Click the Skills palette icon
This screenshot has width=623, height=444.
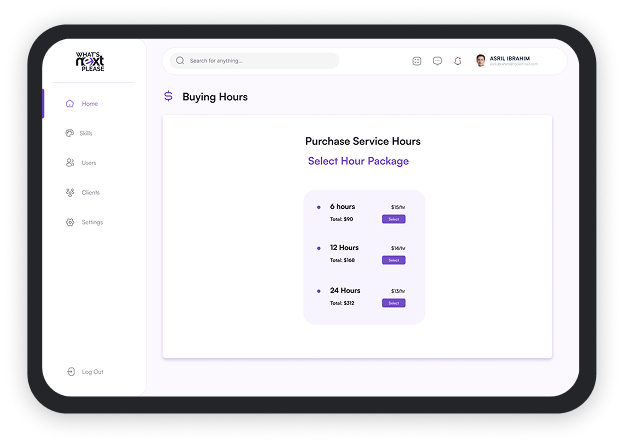coord(69,133)
